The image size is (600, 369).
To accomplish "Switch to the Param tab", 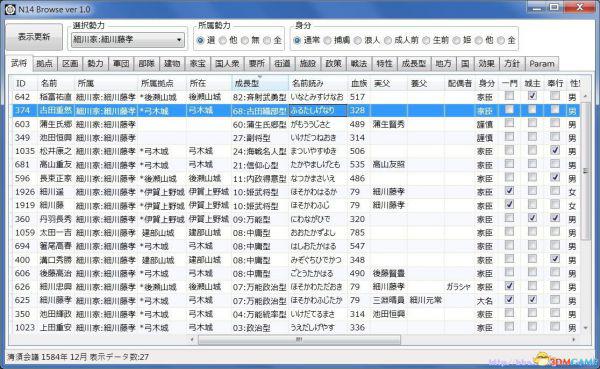I will pos(541,64).
